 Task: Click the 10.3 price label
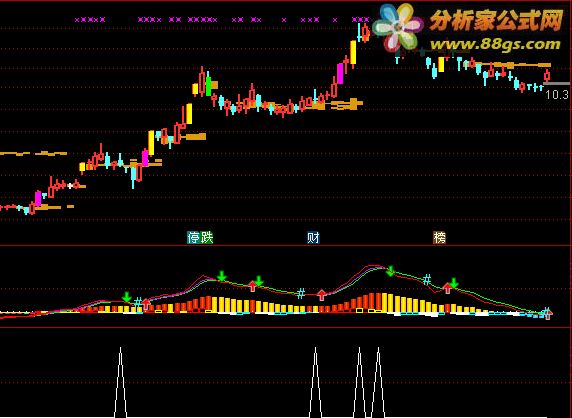point(557,95)
